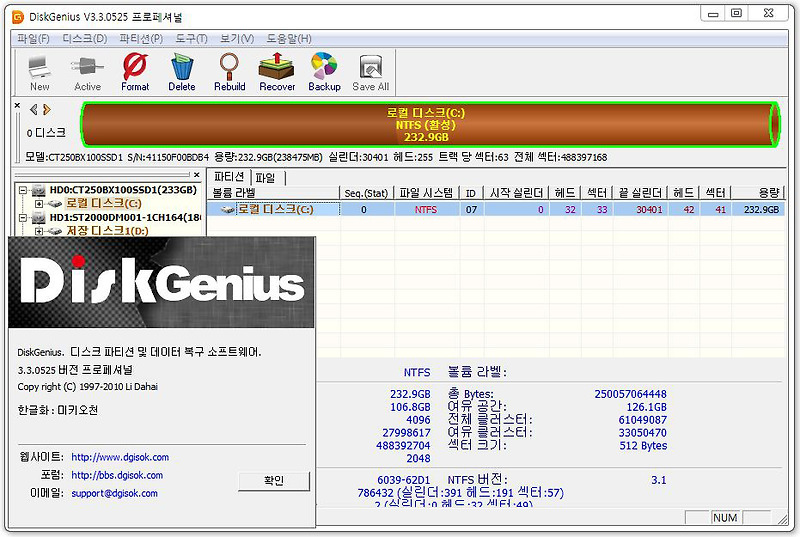The image size is (800, 537).
Task: Click the 07 ID cell in the table
Action: [471, 210]
